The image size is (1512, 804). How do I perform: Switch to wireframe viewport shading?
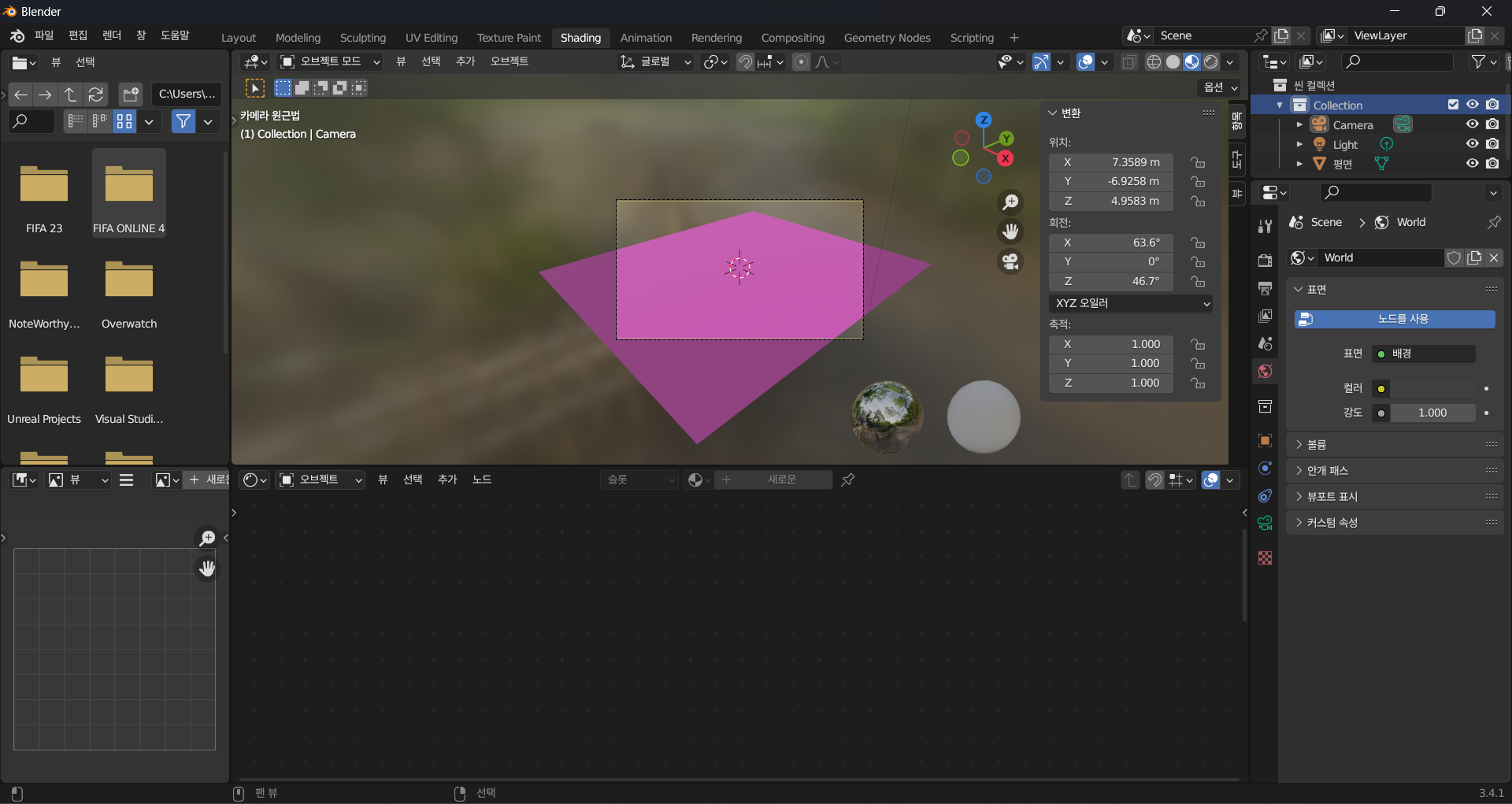[1154, 62]
